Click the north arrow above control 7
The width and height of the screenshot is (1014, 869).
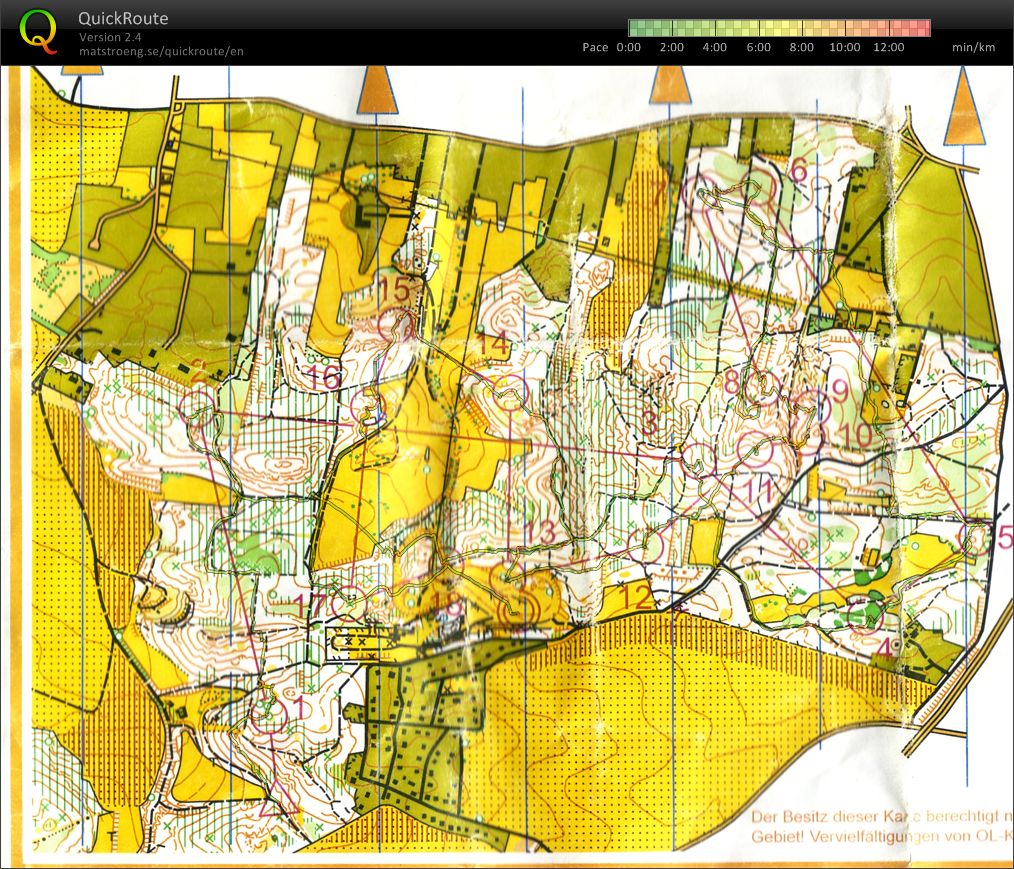click(x=670, y=86)
